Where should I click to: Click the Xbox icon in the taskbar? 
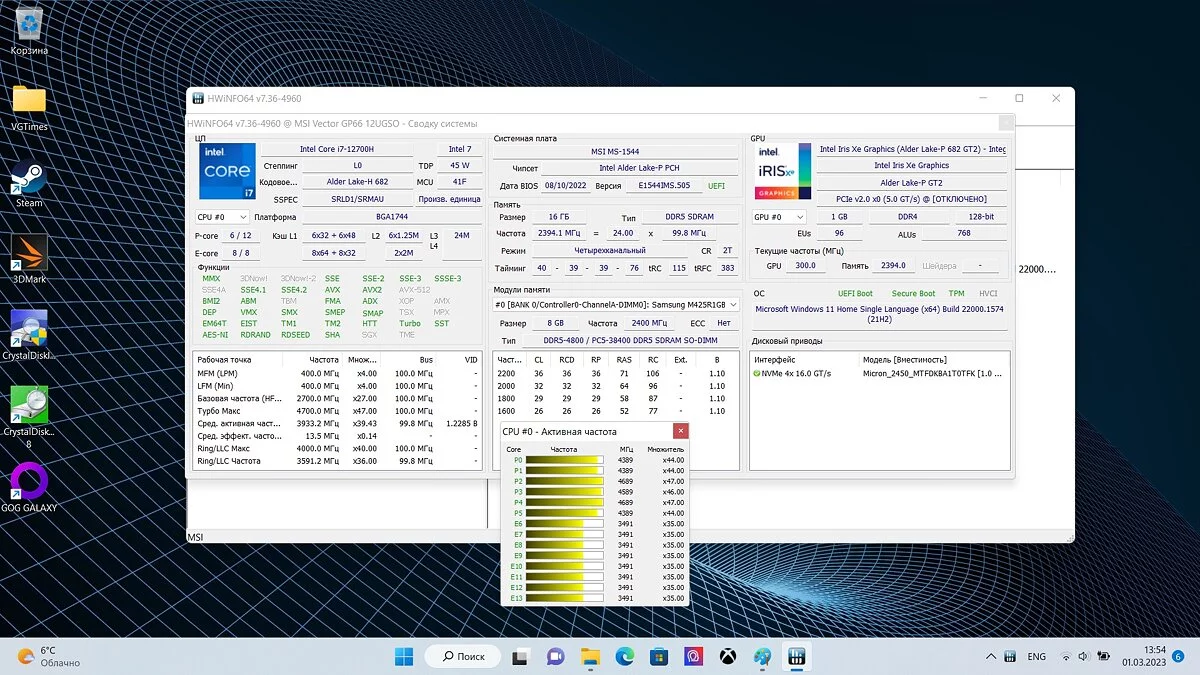click(730, 656)
